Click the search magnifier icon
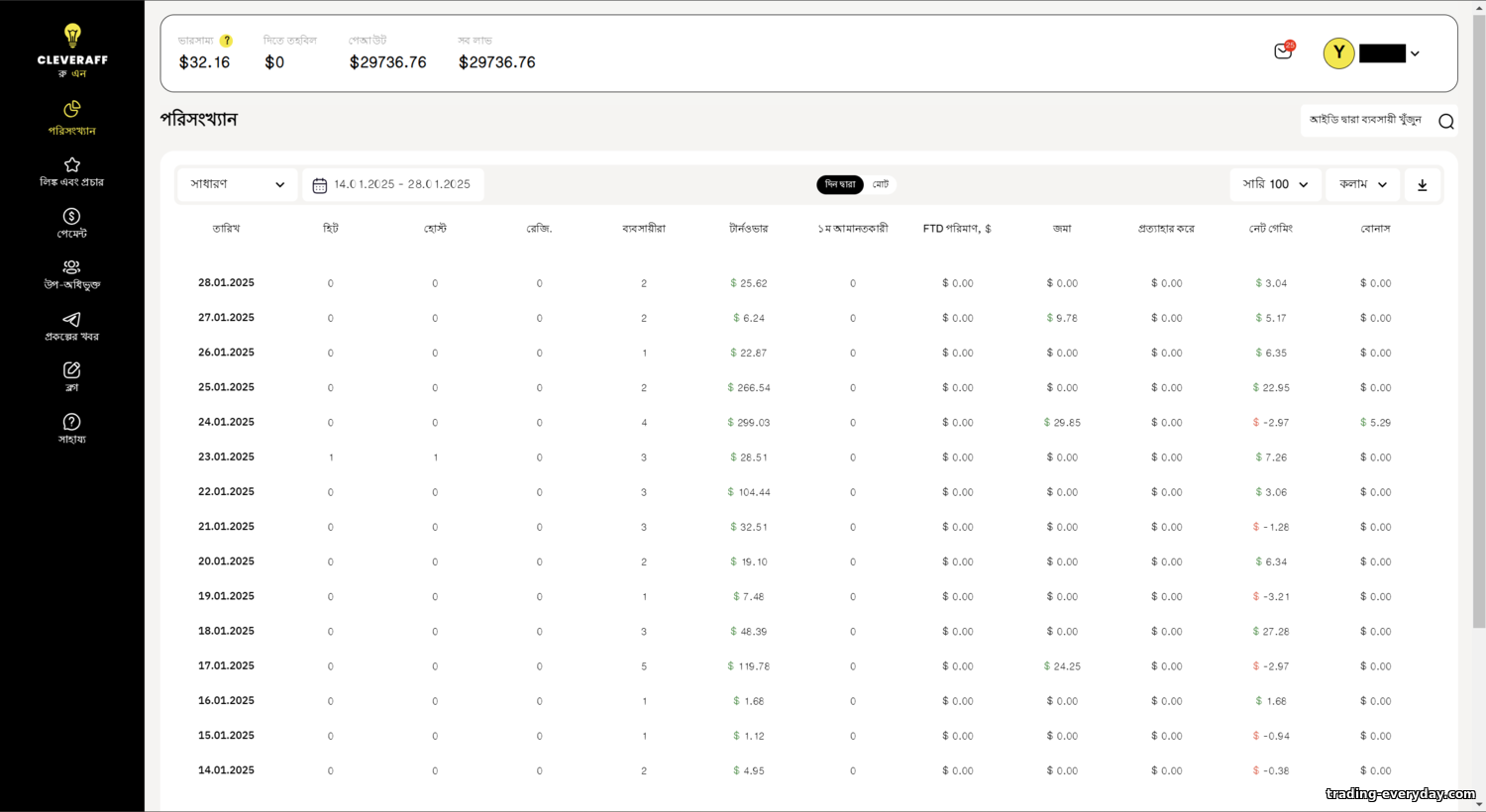 tap(1446, 121)
